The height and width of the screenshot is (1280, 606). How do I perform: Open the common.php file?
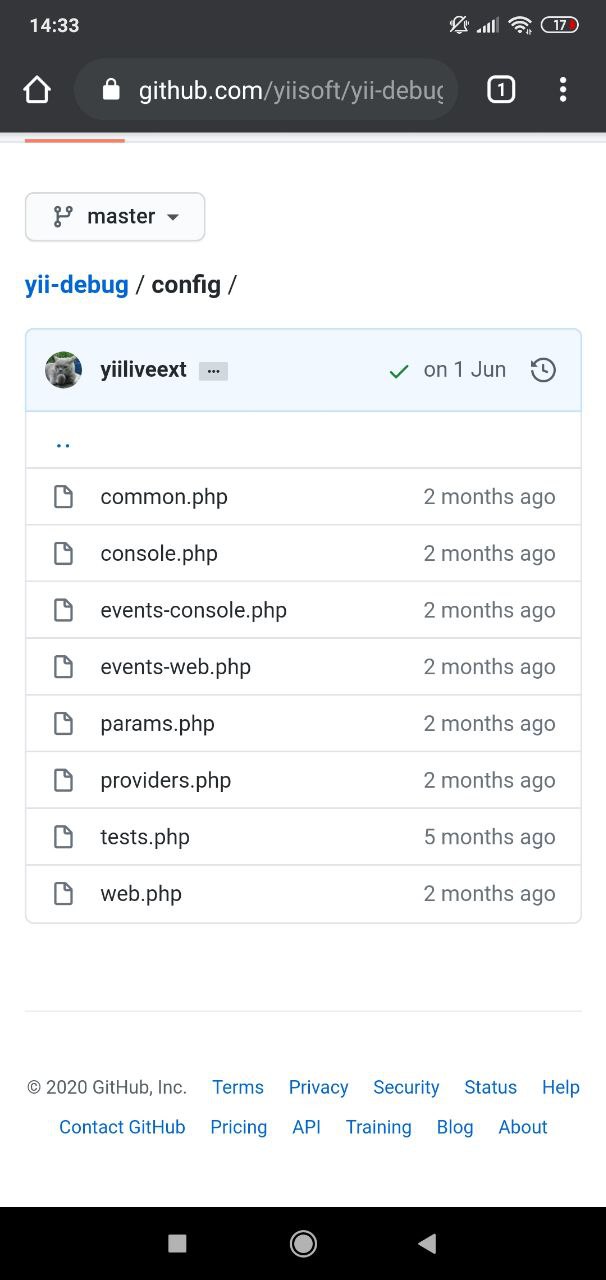pos(164,497)
